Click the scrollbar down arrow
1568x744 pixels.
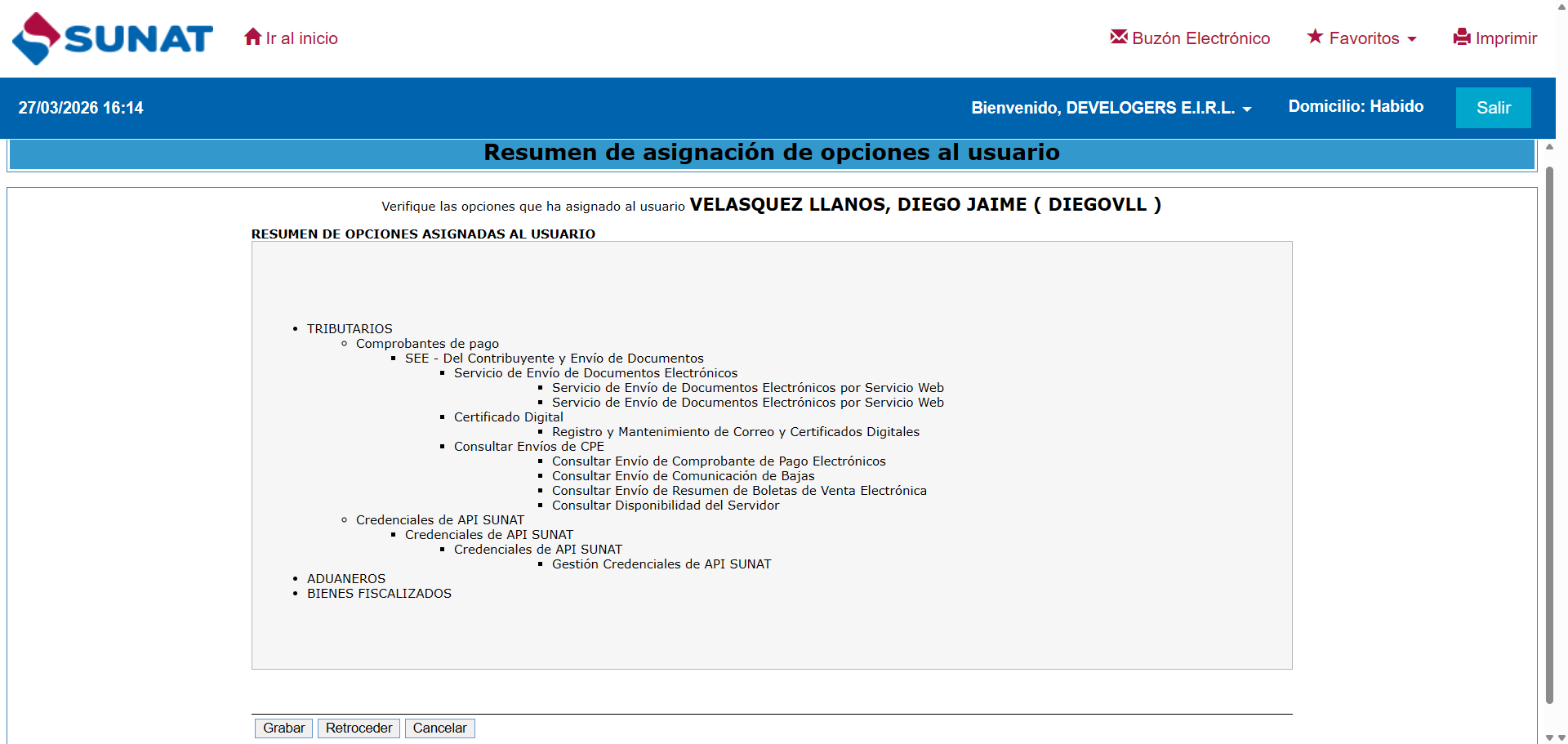[x=1549, y=737]
